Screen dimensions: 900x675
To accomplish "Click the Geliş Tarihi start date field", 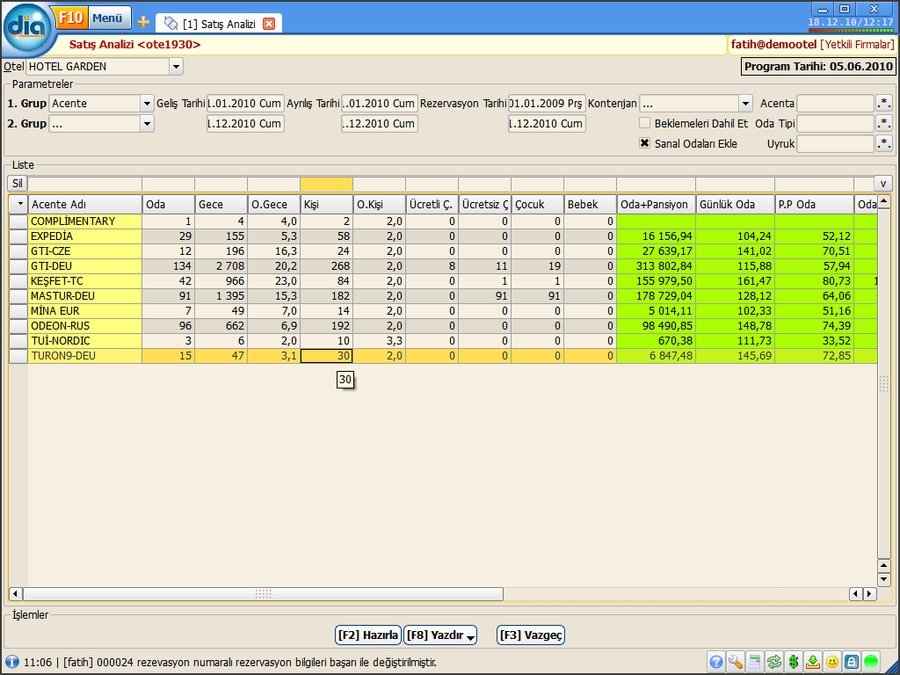I will (245, 103).
